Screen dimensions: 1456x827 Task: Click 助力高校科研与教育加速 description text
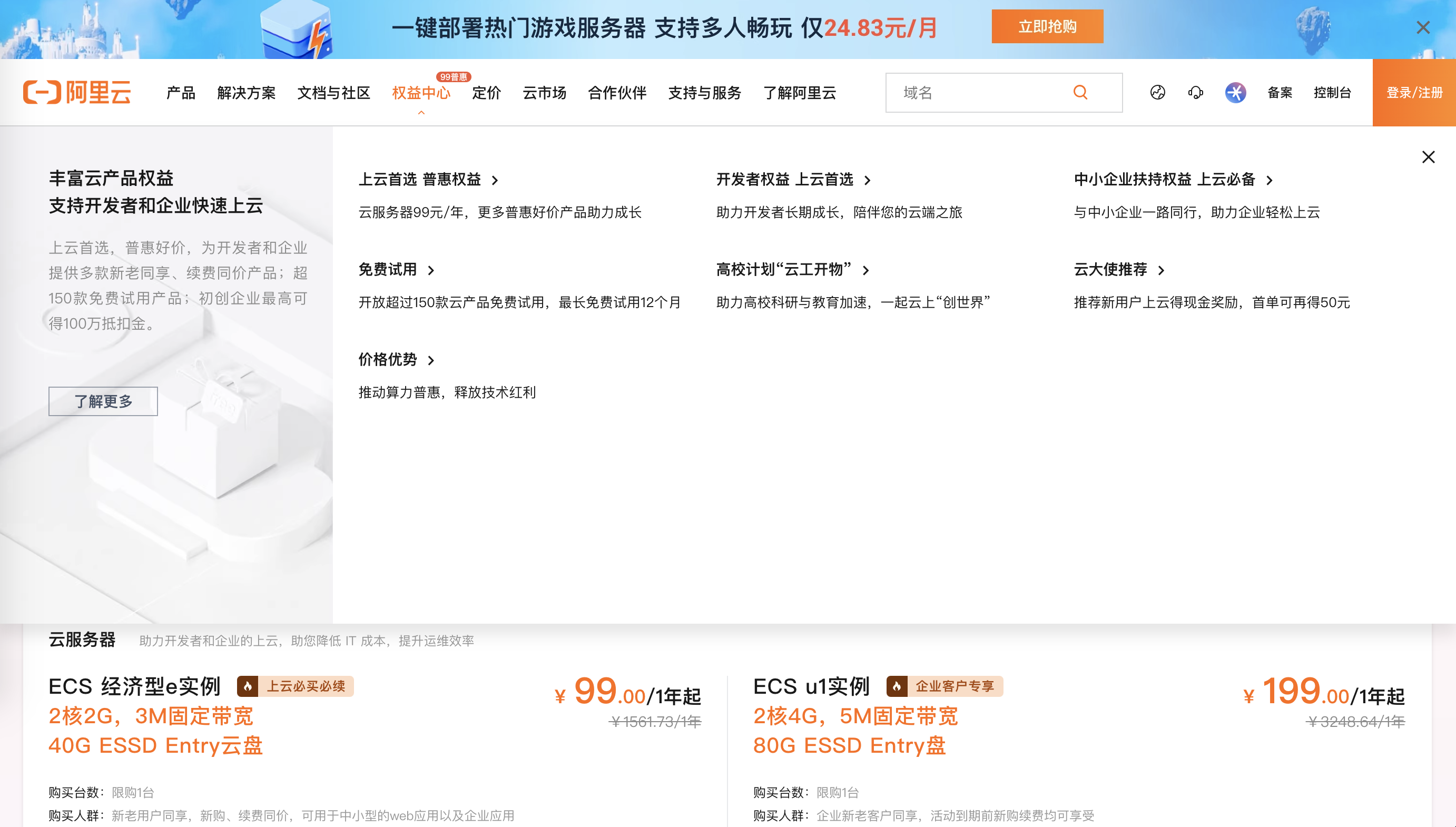(853, 302)
